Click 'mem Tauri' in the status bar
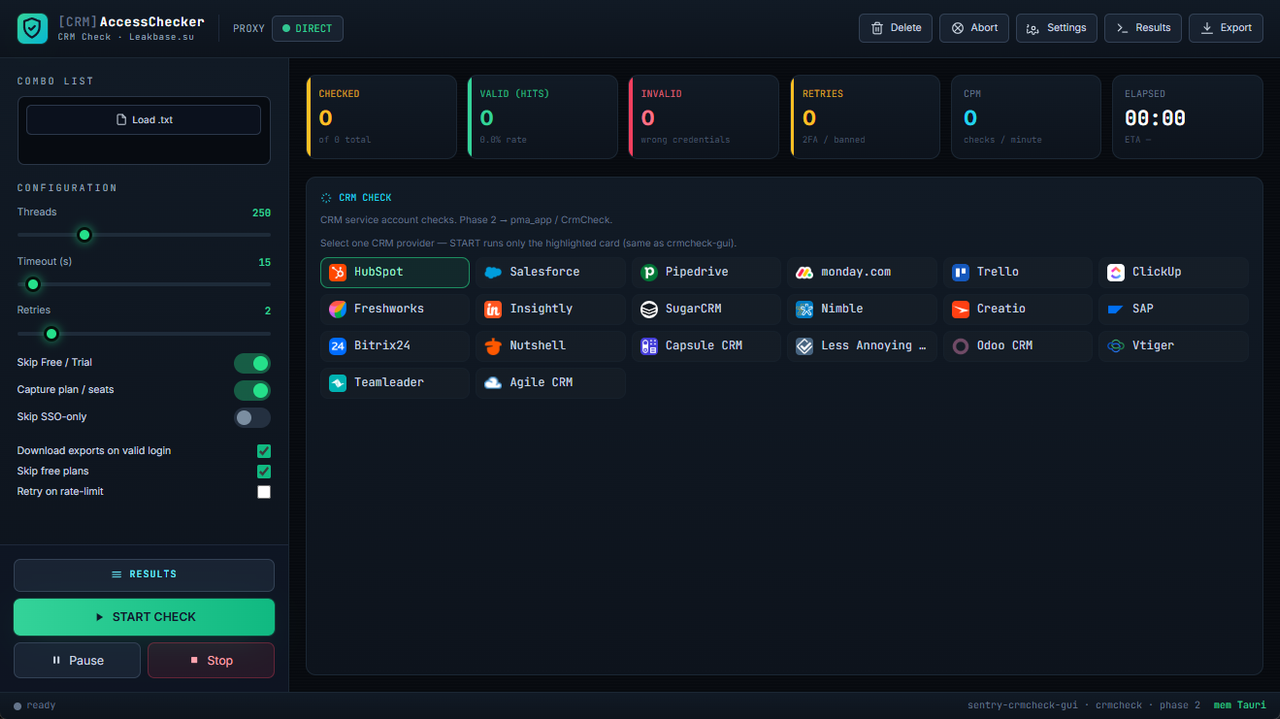The image size is (1280, 719). [1240, 705]
